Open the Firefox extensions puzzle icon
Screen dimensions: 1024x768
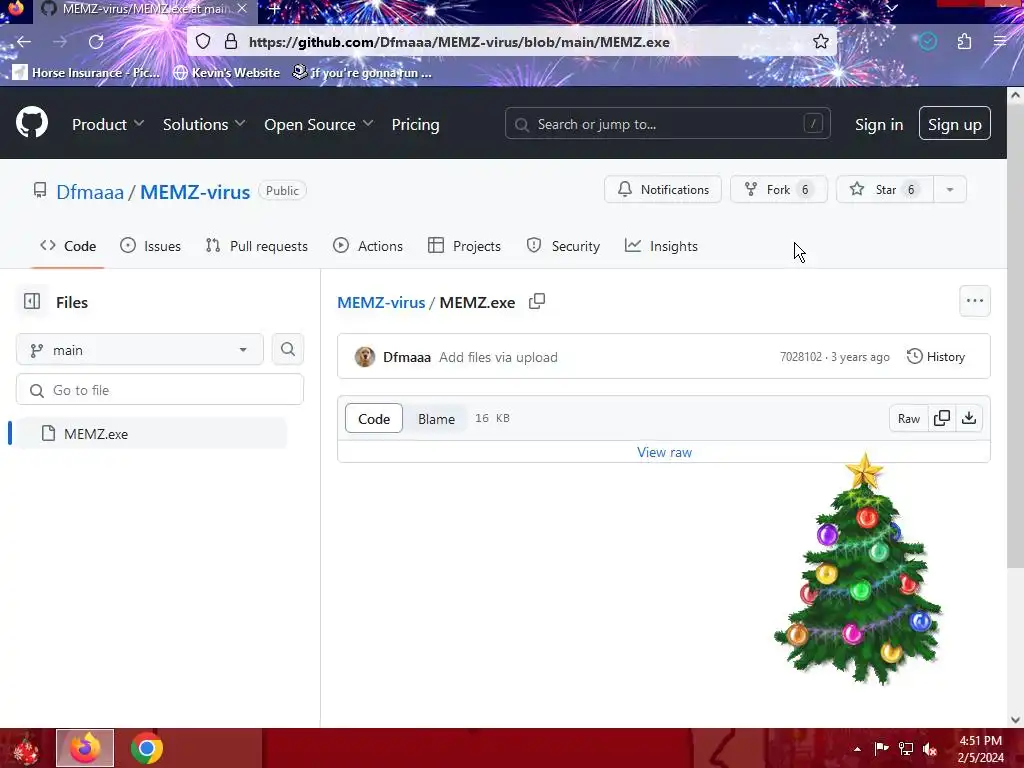click(965, 42)
